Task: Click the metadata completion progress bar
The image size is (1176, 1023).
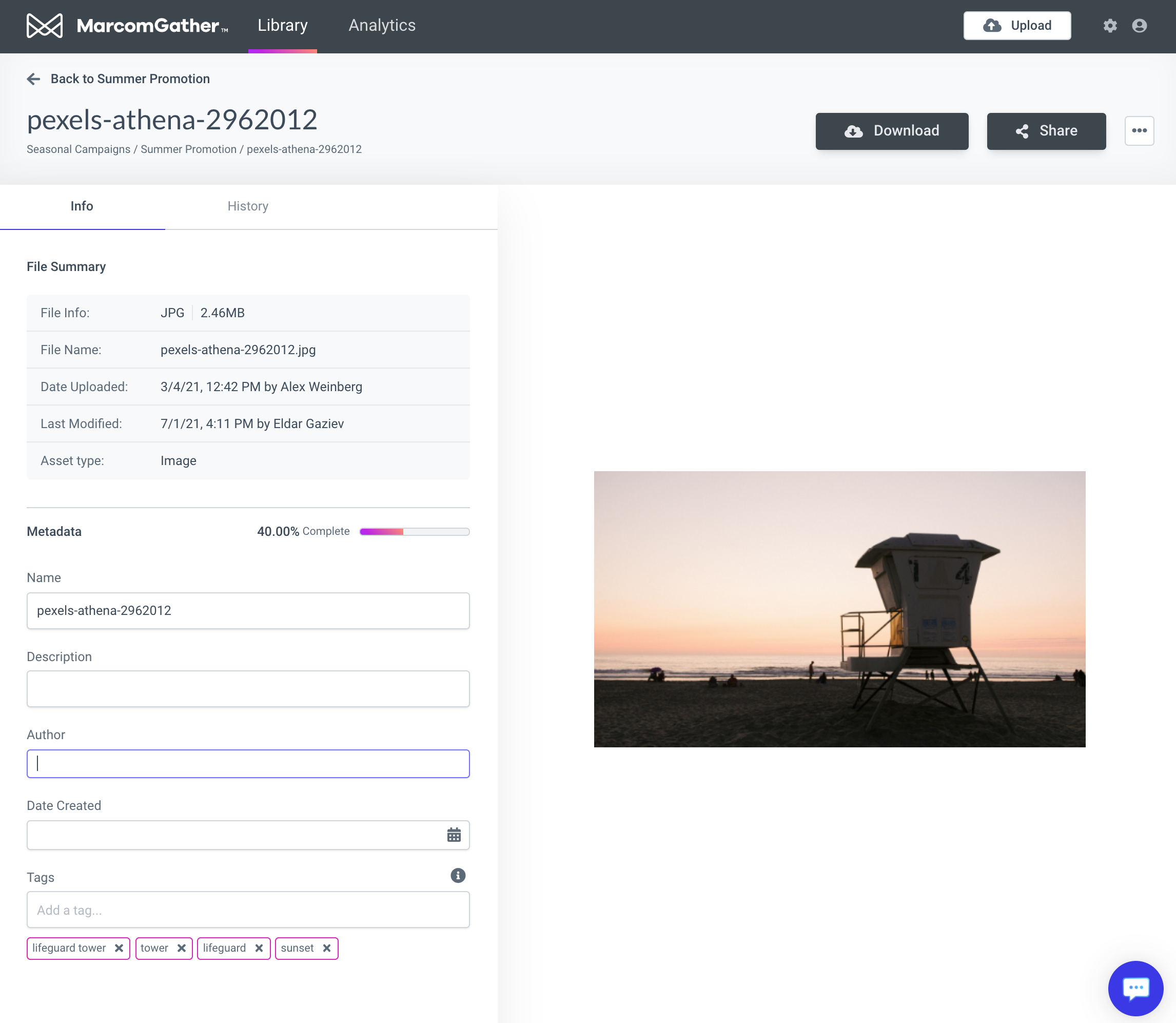Action: click(414, 531)
